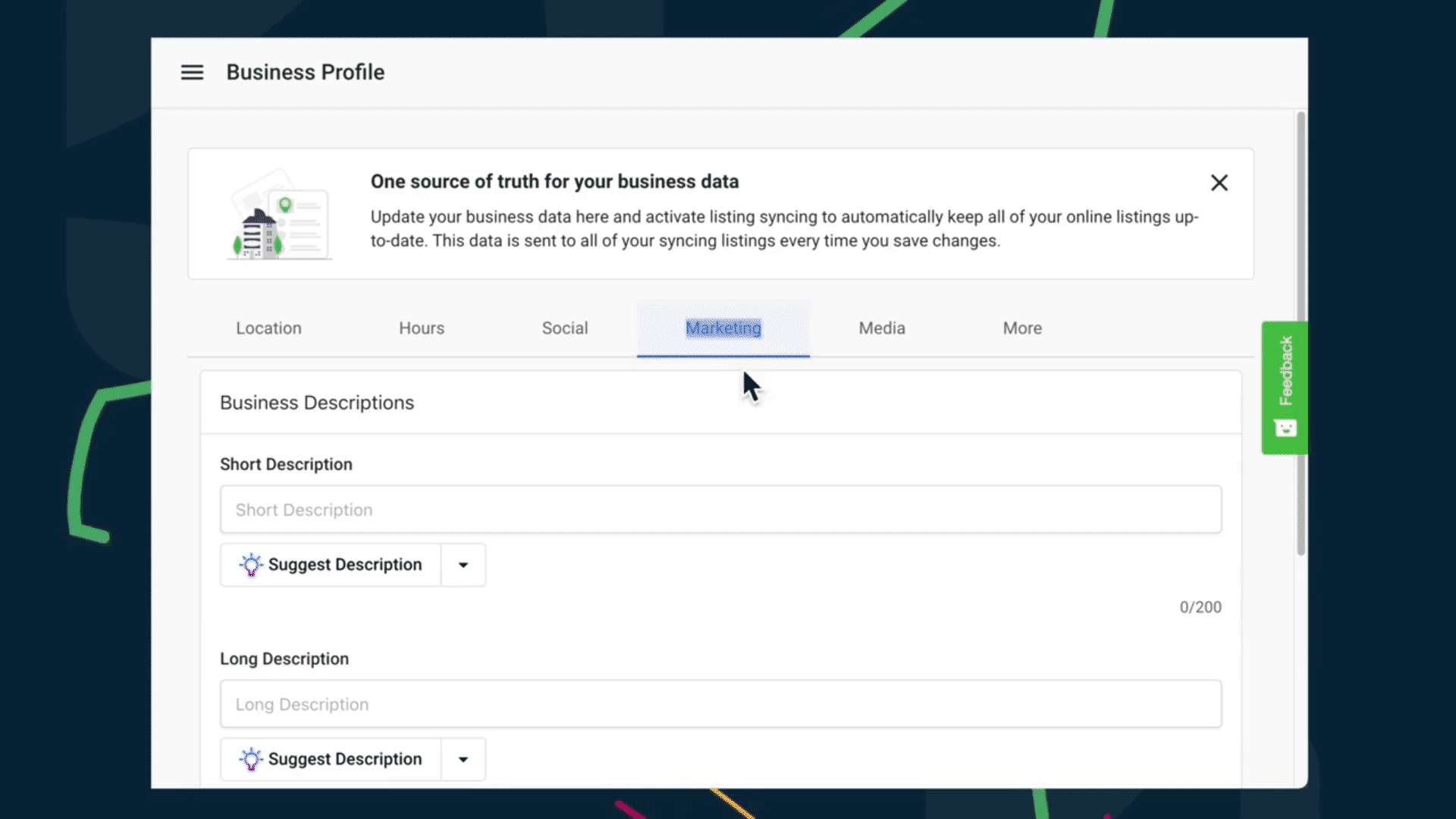
Task: Open the Hours tab
Action: (422, 328)
